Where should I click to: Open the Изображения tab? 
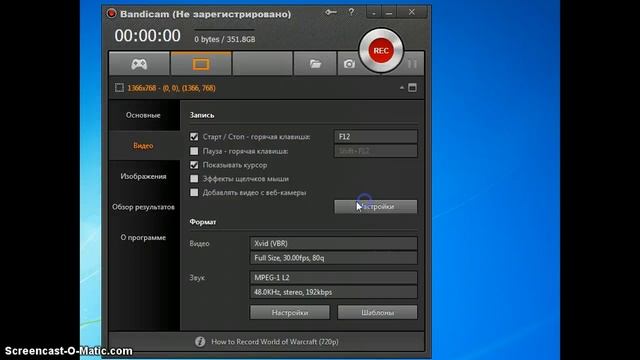pos(143,176)
